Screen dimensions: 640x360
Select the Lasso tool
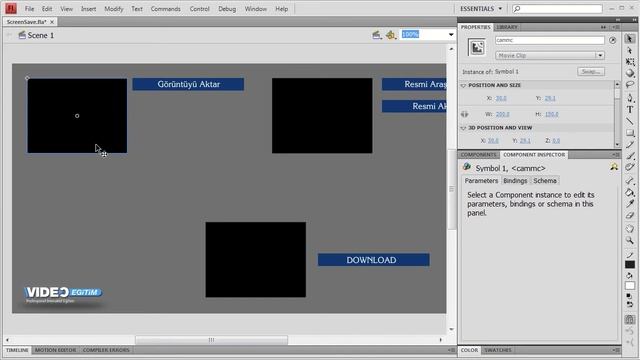[630, 85]
